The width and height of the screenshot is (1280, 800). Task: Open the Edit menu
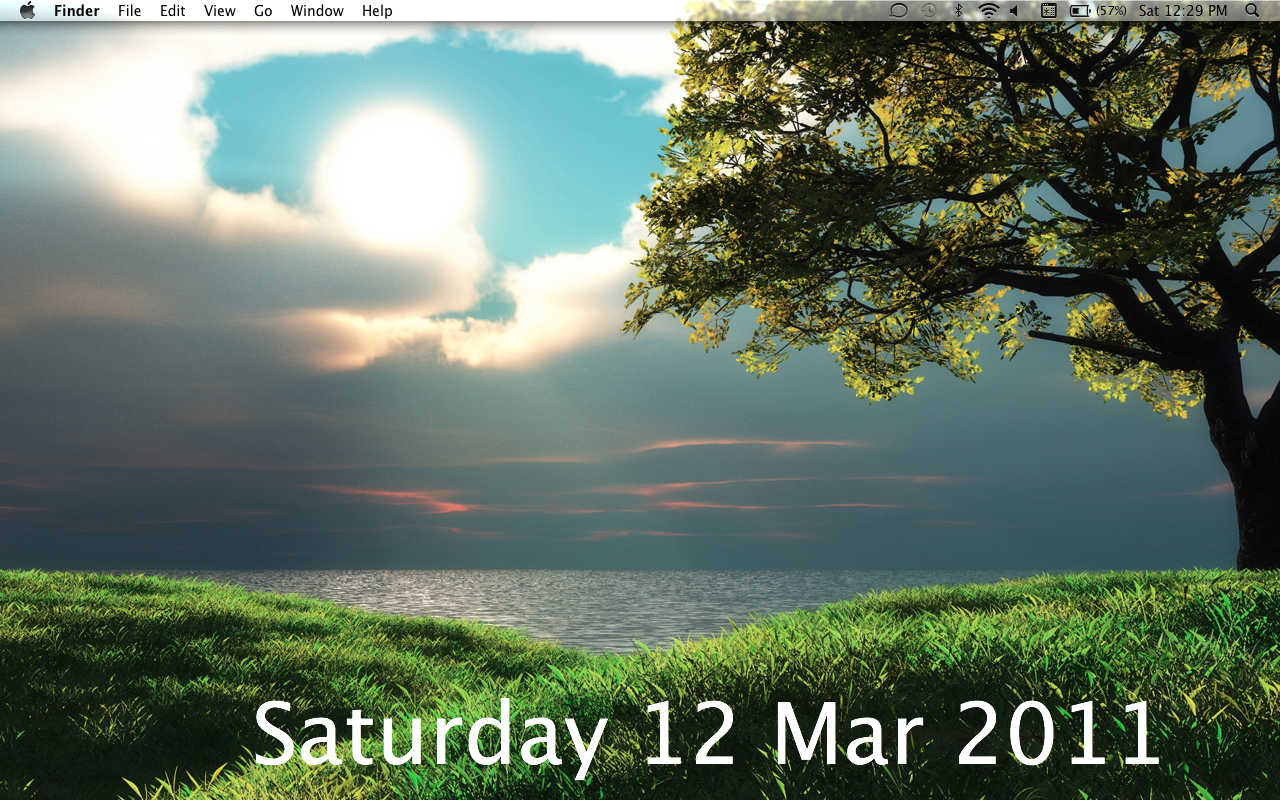(173, 11)
